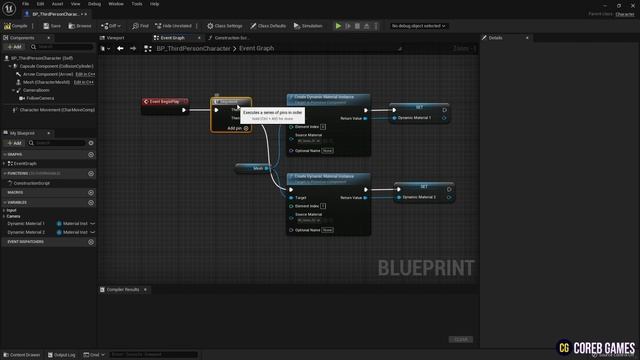The image size is (640, 360).
Task: Select the Character Movement component
Action: [x=57, y=110]
